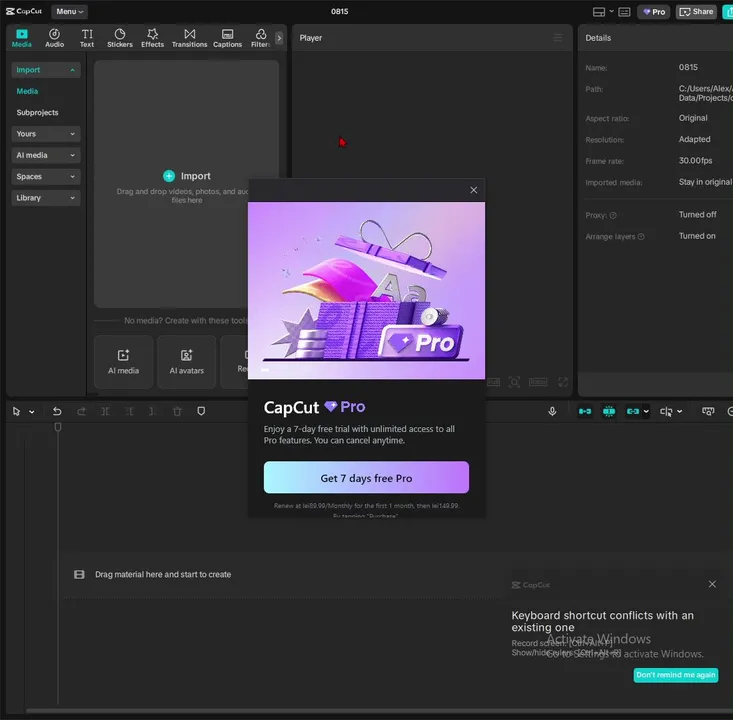Select Media in the sidebar
This screenshot has width=733, height=720.
click(27, 91)
